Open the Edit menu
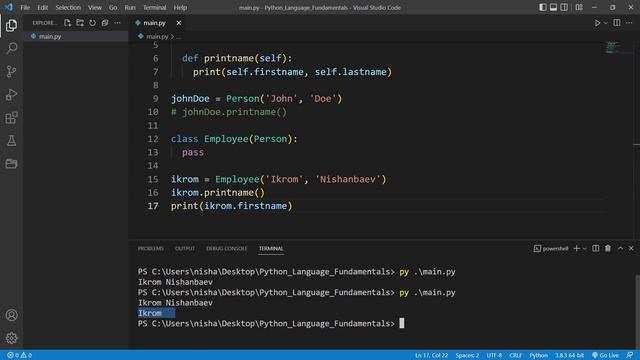The width and height of the screenshot is (640, 360). coord(42,7)
